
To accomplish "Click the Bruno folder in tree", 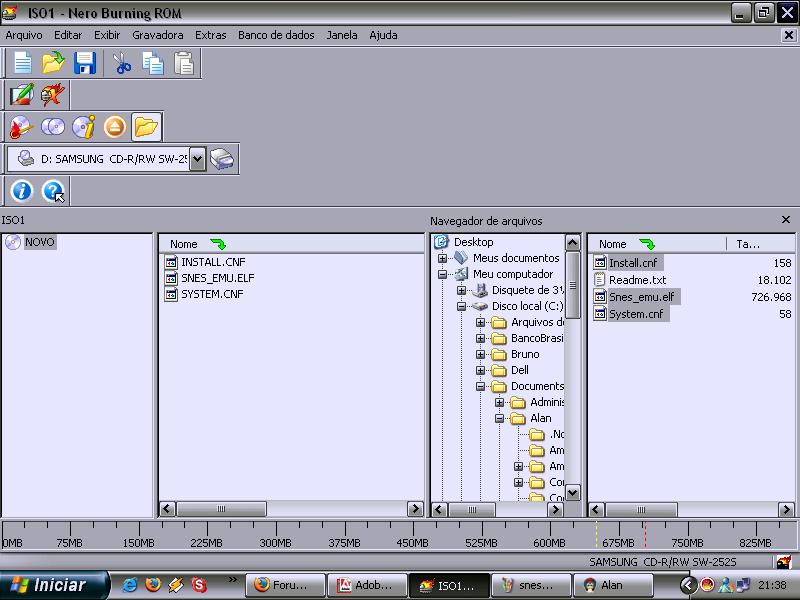I will (x=525, y=354).
